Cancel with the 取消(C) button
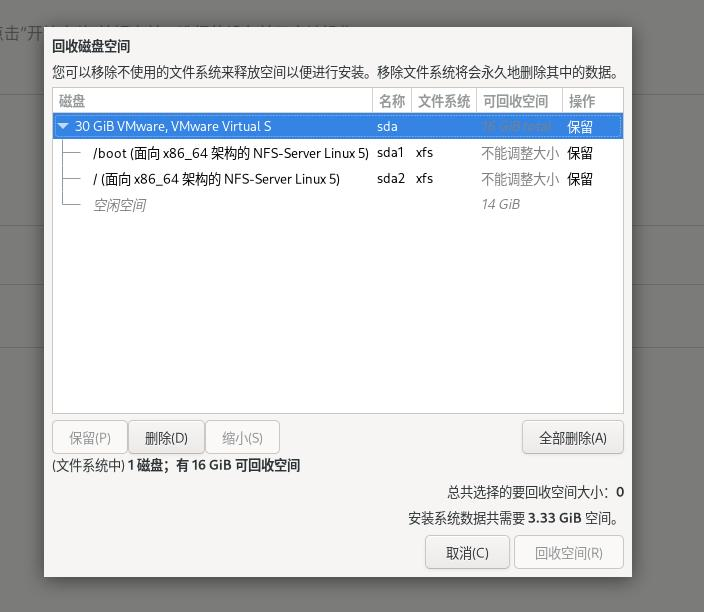 pos(467,552)
